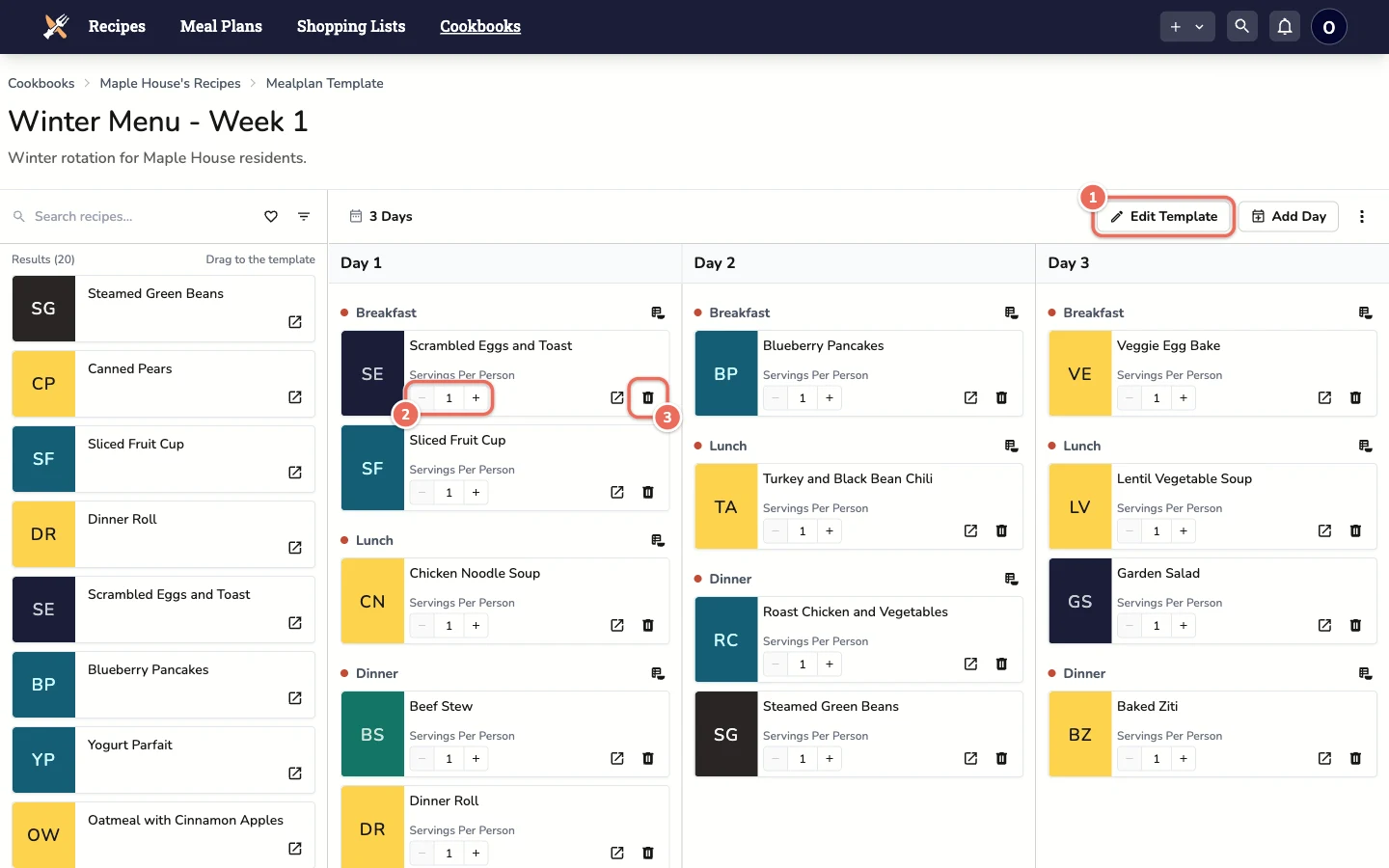
Task: Open Chicken Noodle Soup in new tab
Action: (x=617, y=626)
